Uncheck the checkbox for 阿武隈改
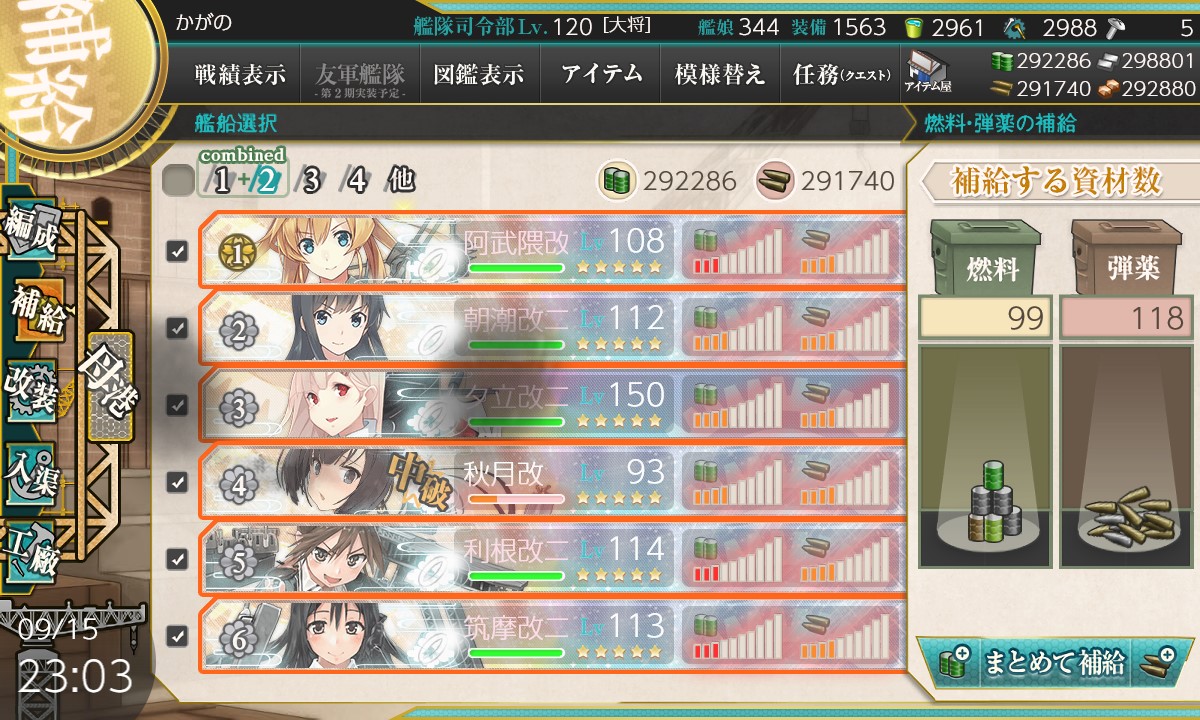 point(177,251)
